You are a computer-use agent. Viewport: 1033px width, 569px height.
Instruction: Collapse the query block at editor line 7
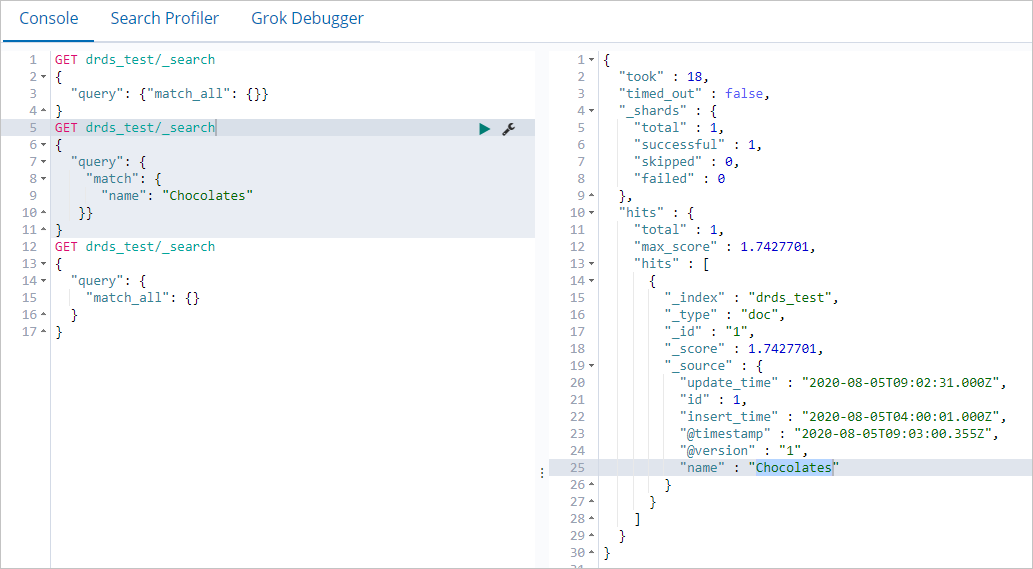click(x=45, y=162)
